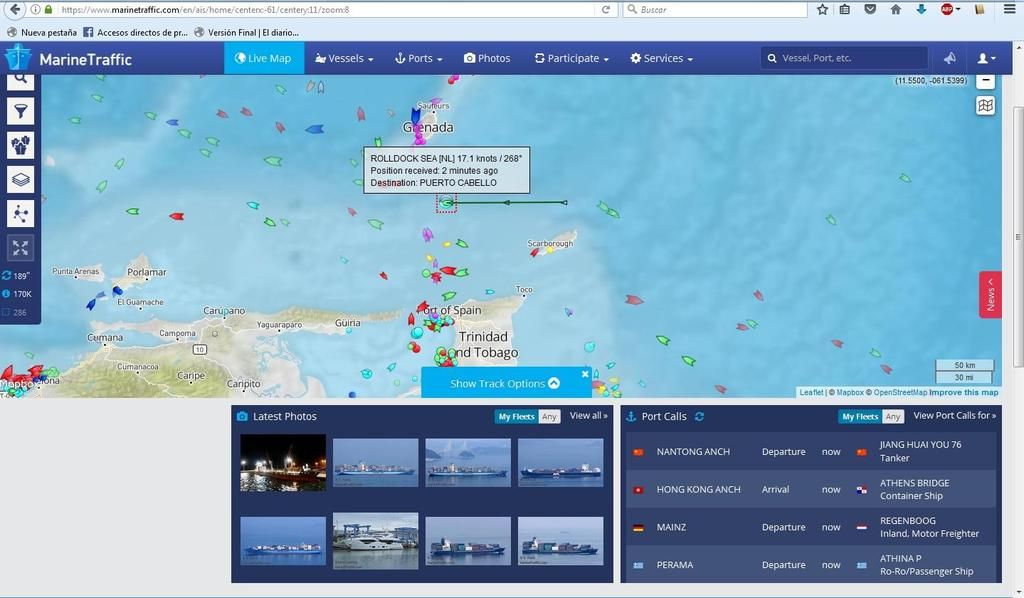Viewport: 1024px width, 598px height.
Task: Click Leaflet attribution link
Action: tap(811, 392)
